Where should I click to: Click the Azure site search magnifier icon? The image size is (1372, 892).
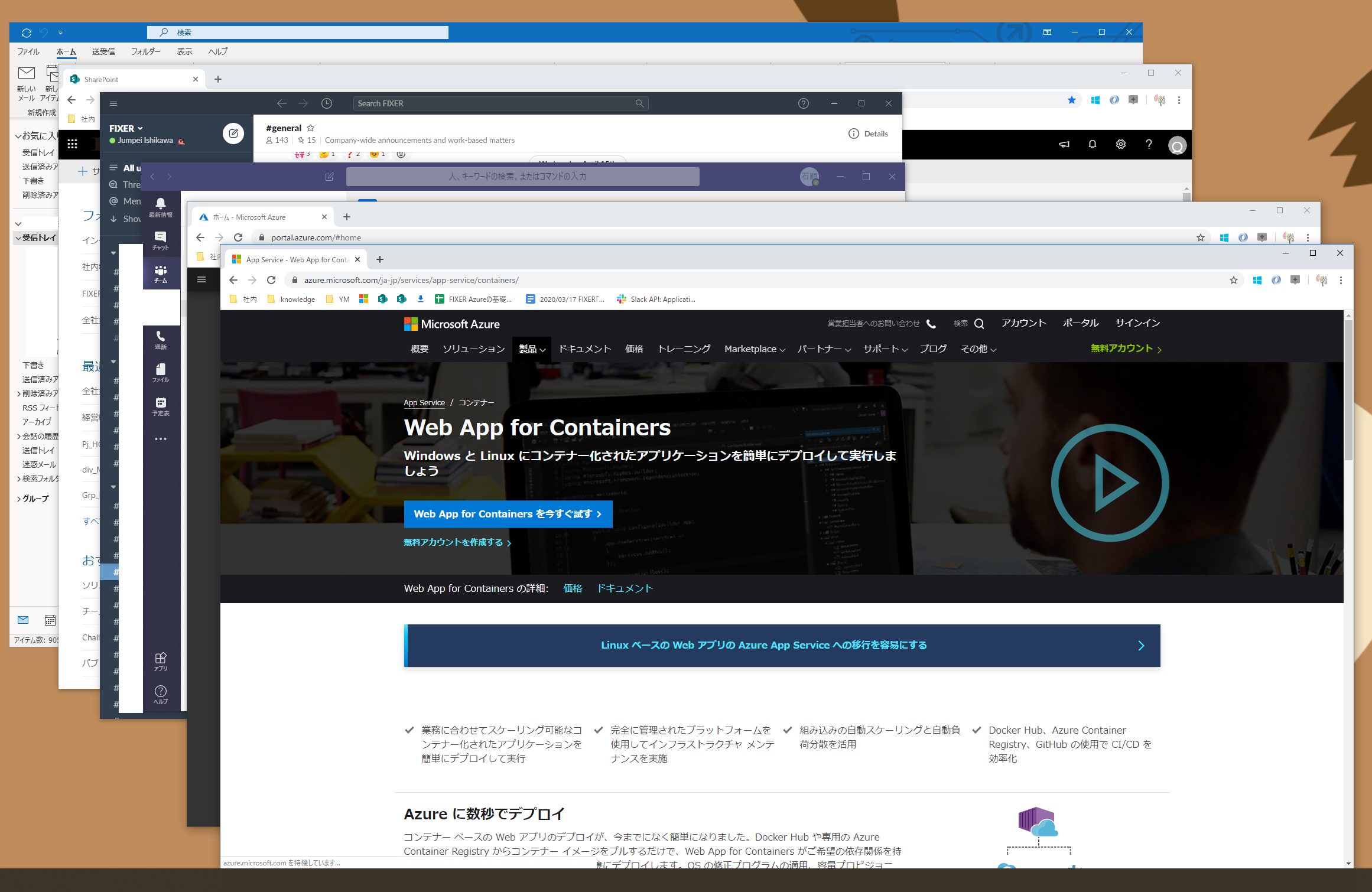979,324
